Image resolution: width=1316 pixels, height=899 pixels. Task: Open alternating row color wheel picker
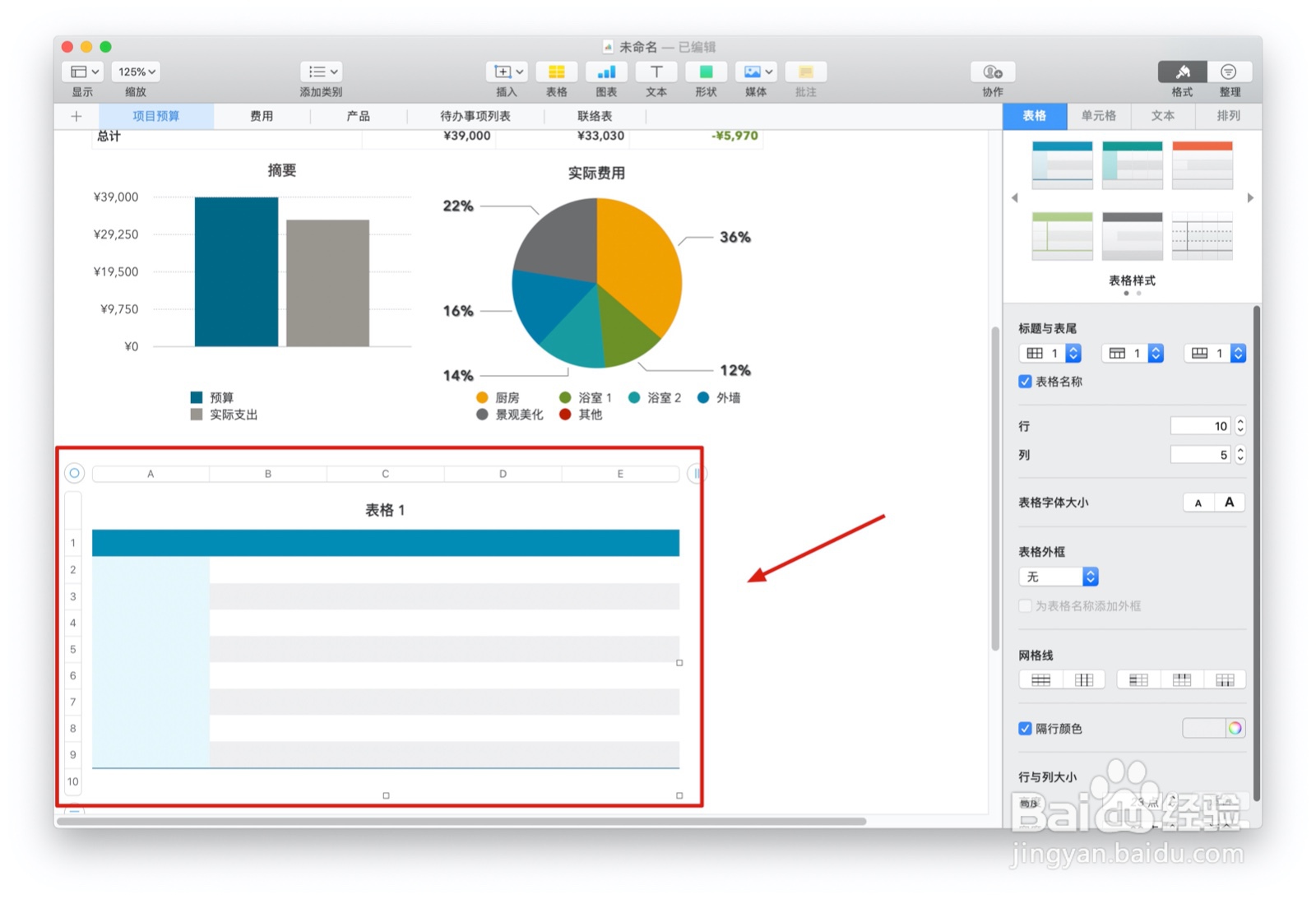point(1235,728)
